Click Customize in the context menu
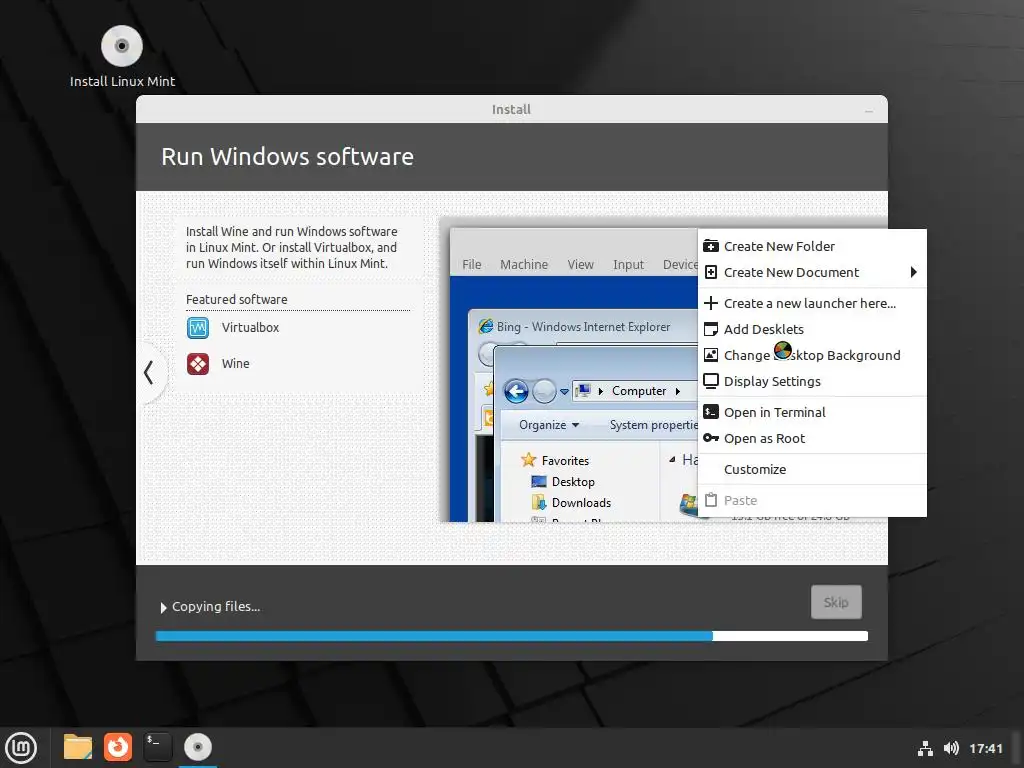 pyautogui.click(x=812, y=469)
